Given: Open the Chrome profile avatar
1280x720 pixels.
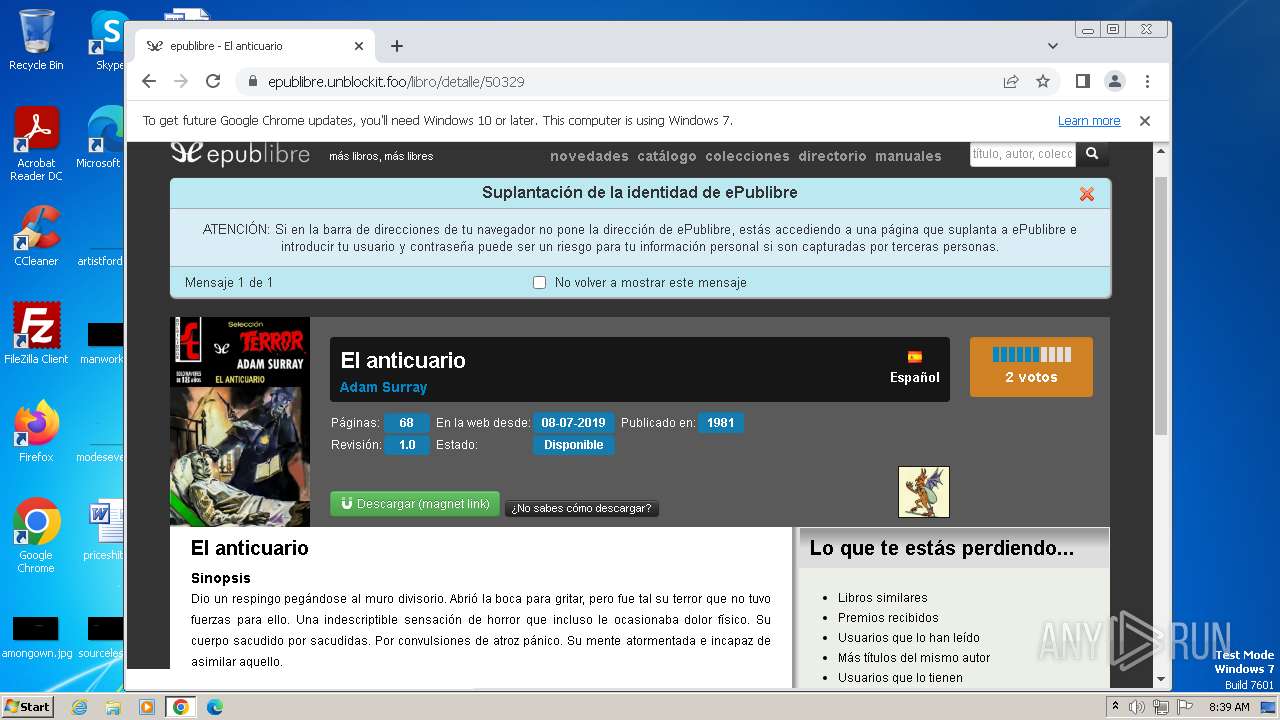Looking at the screenshot, I should click(1115, 81).
